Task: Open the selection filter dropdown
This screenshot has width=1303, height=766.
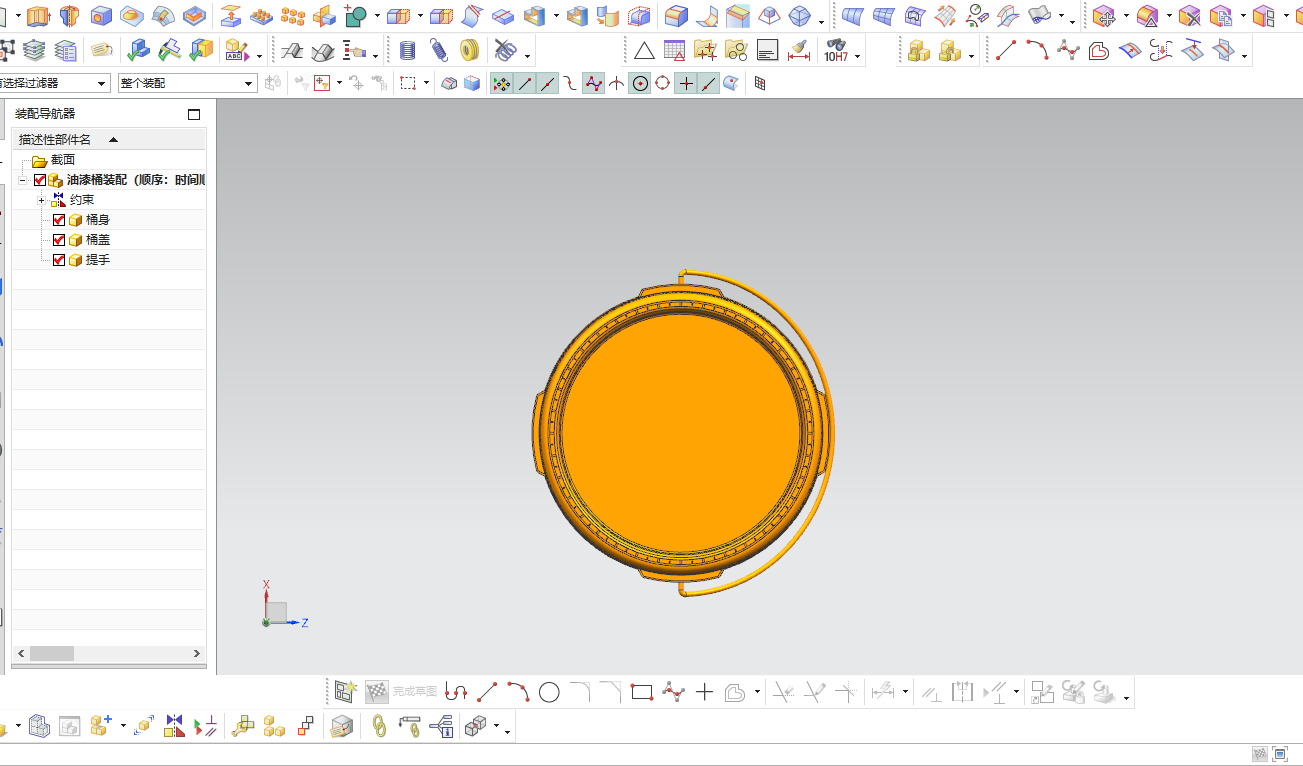Action: pos(102,84)
